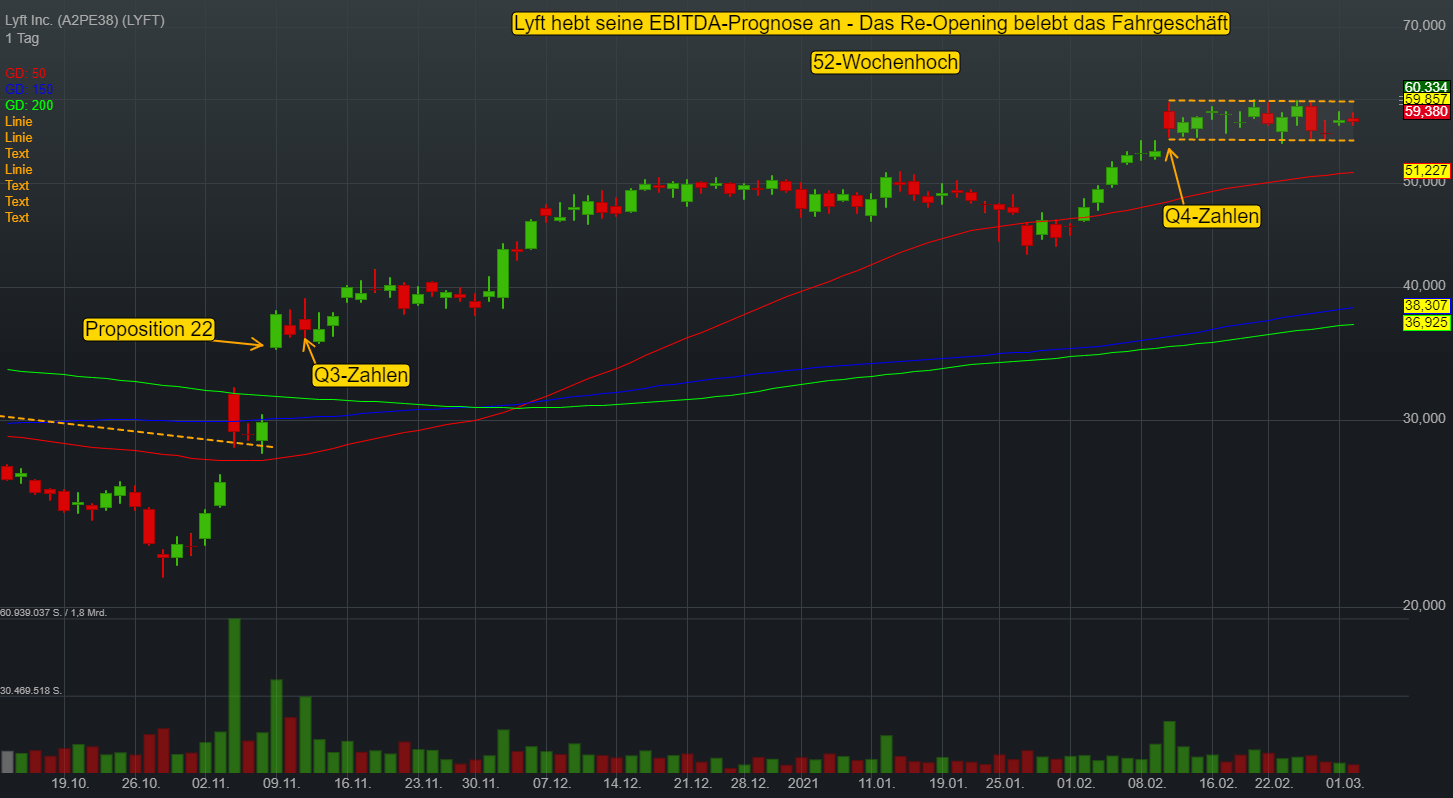Click the 60.939.037 S. volume label

click(51, 612)
